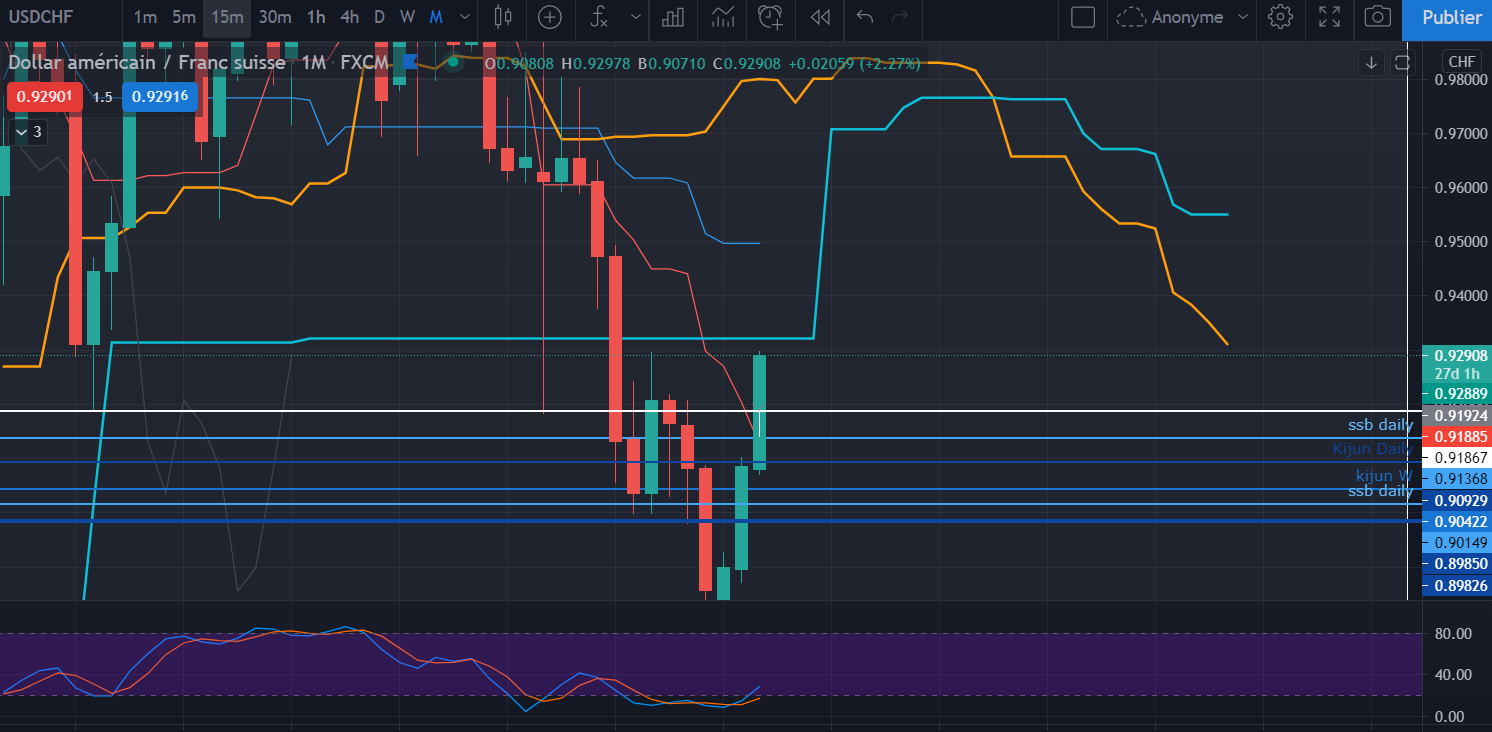This screenshot has height=732, width=1492.
Task: Click the 0.98000 price axis label
Action: tap(1461, 79)
